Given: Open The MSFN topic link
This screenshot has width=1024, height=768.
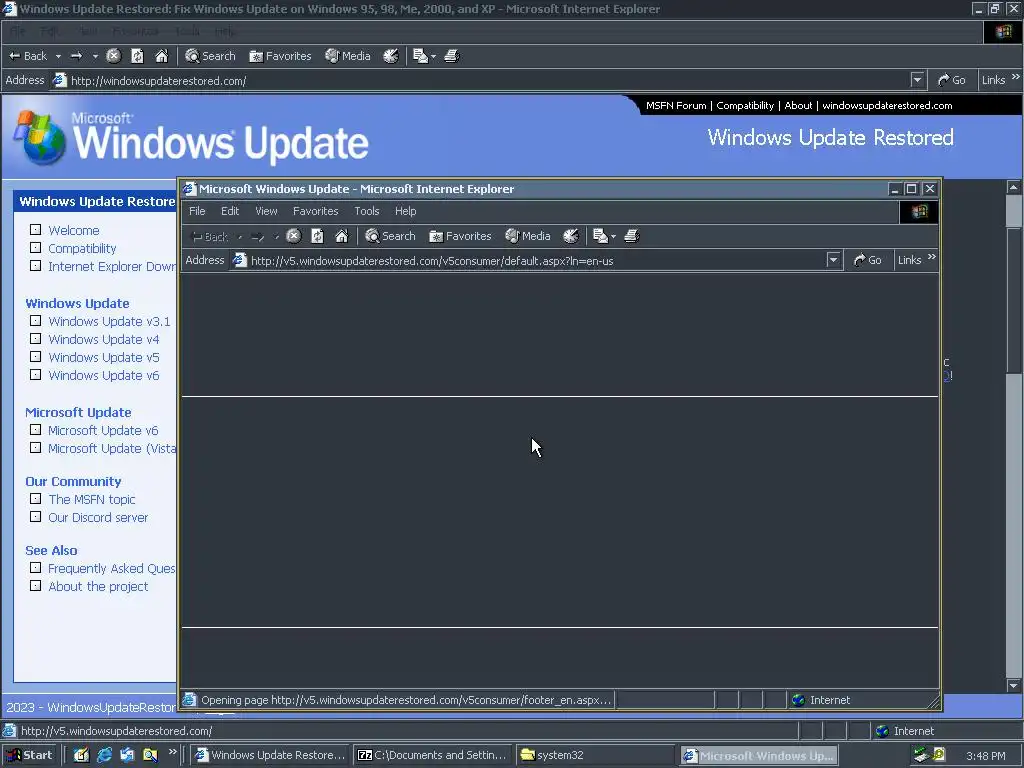Looking at the screenshot, I should point(92,500).
